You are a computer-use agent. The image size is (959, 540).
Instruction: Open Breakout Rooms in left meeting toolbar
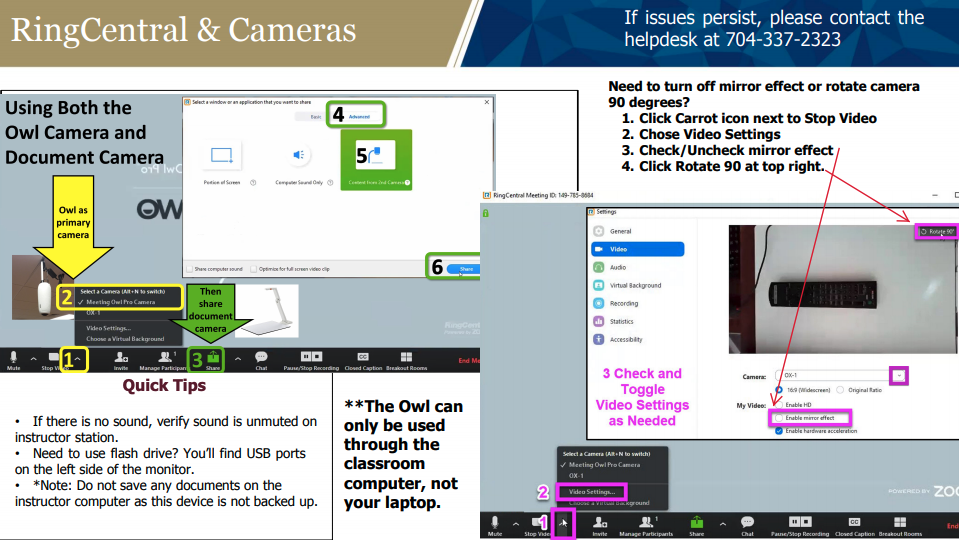coord(406,360)
